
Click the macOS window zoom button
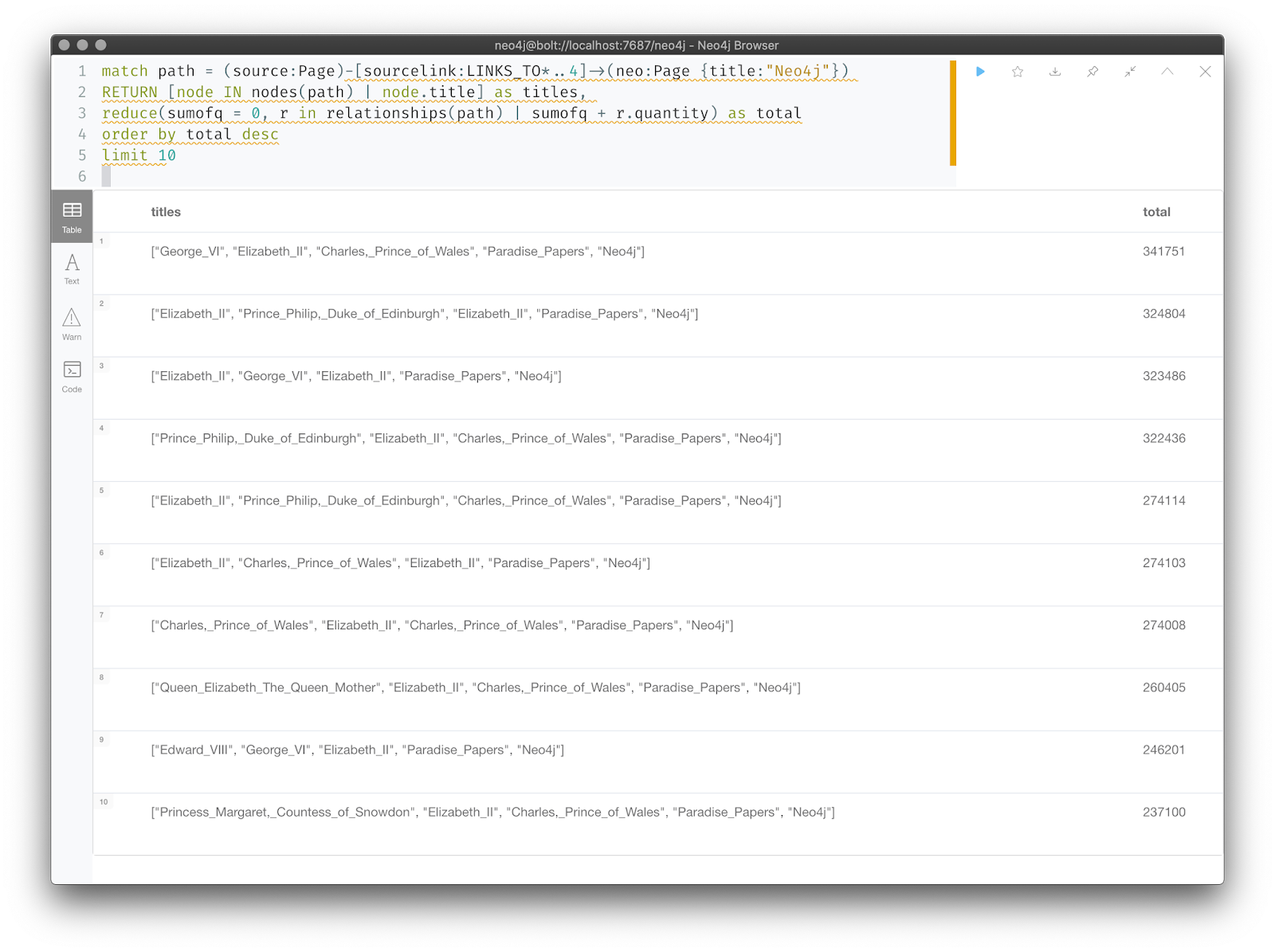click(100, 45)
